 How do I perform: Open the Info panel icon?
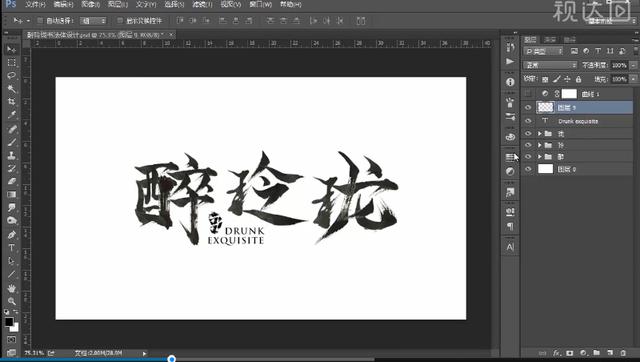(x=510, y=82)
